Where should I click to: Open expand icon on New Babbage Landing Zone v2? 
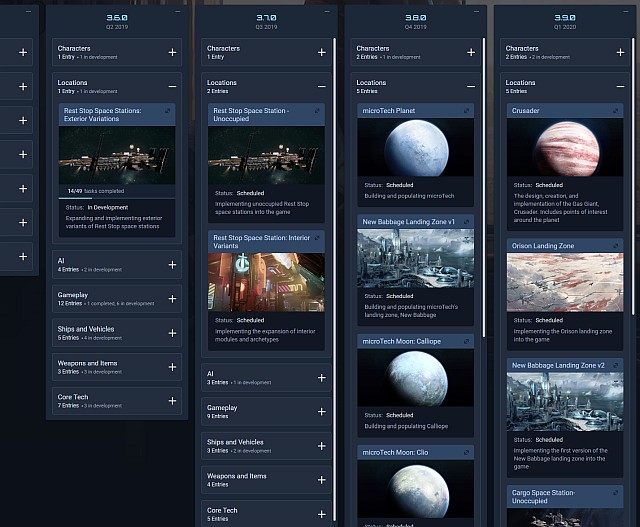click(x=616, y=365)
